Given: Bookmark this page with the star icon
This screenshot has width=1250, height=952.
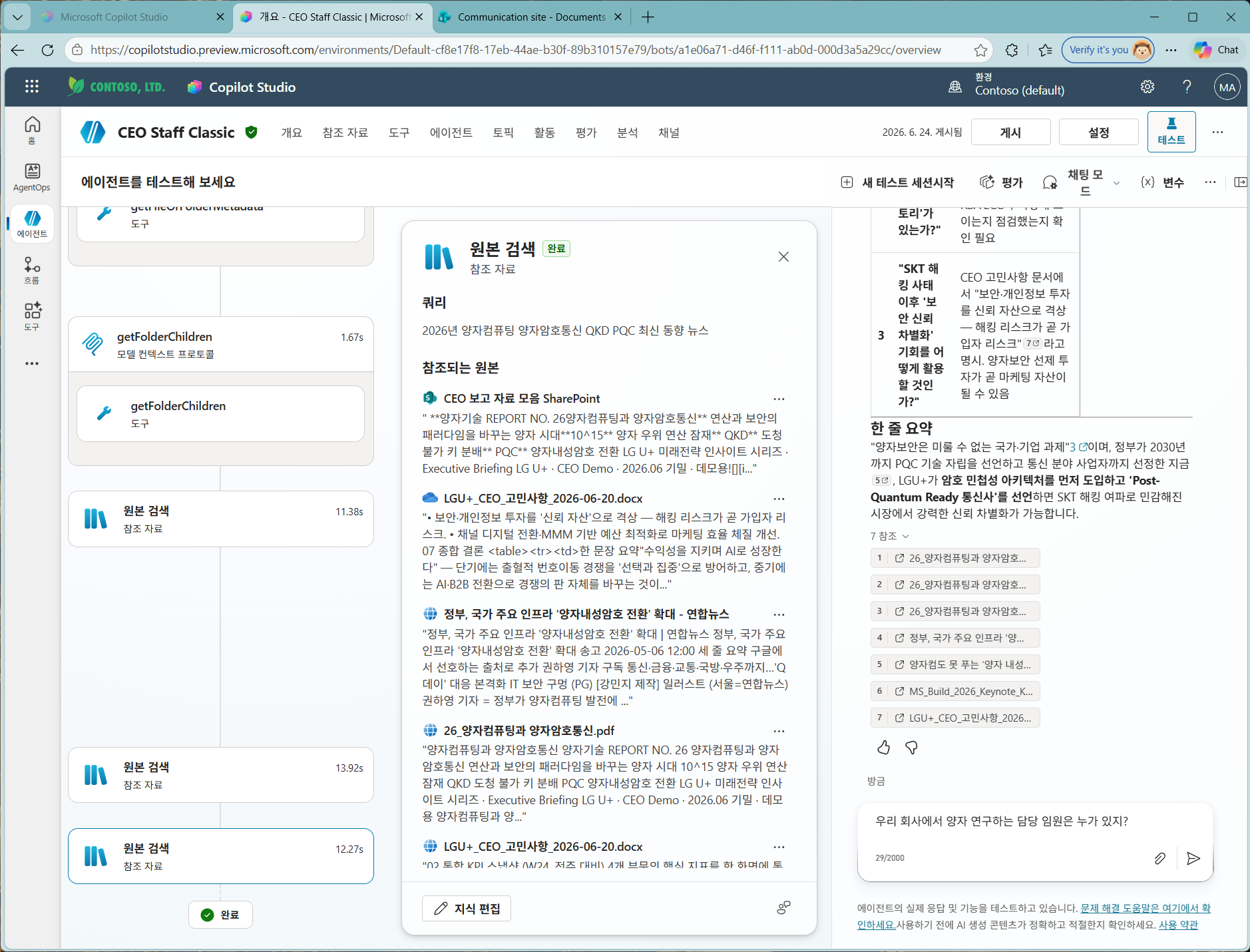Looking at the screenshot, I should [x=980, y=50].
